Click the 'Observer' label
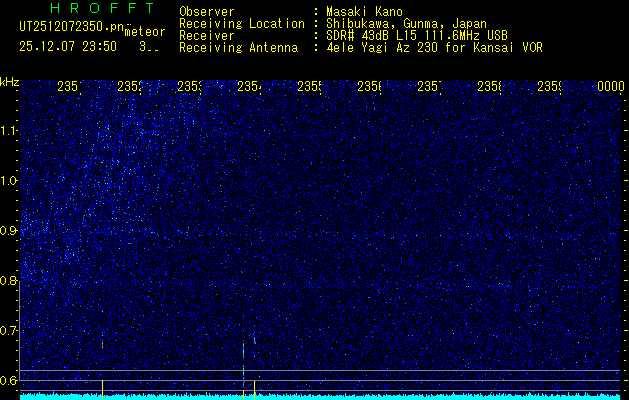The width and height of the screenshot is (629, 400). click(x=207, y=12)
